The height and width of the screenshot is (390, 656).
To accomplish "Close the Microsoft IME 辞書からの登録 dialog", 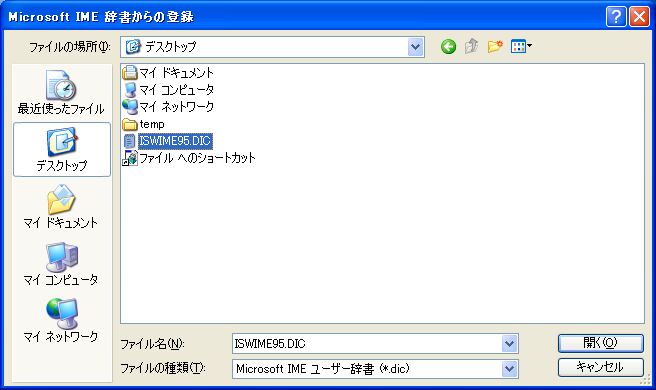I will 639,17.
